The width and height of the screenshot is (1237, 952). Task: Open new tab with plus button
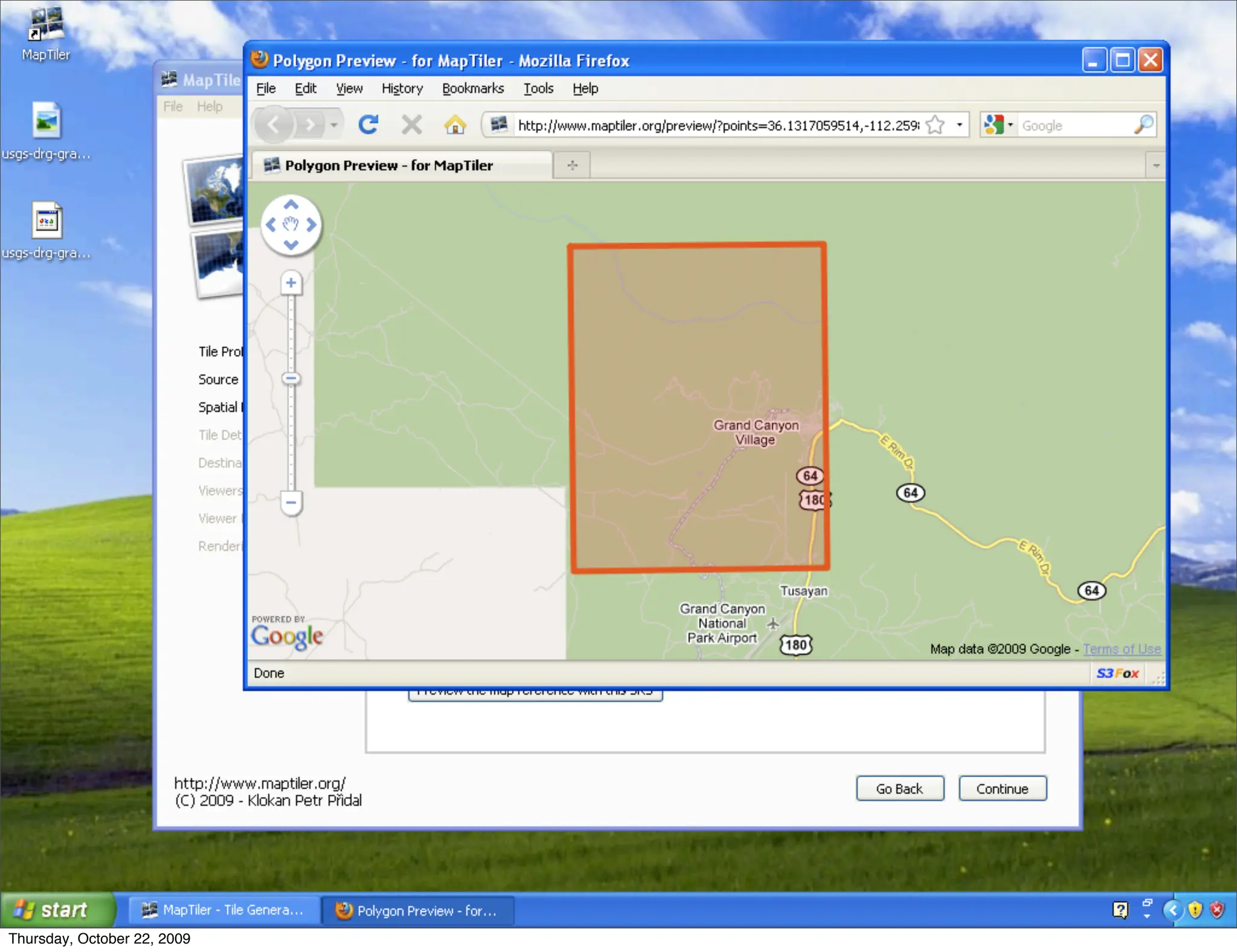point(572,165)
